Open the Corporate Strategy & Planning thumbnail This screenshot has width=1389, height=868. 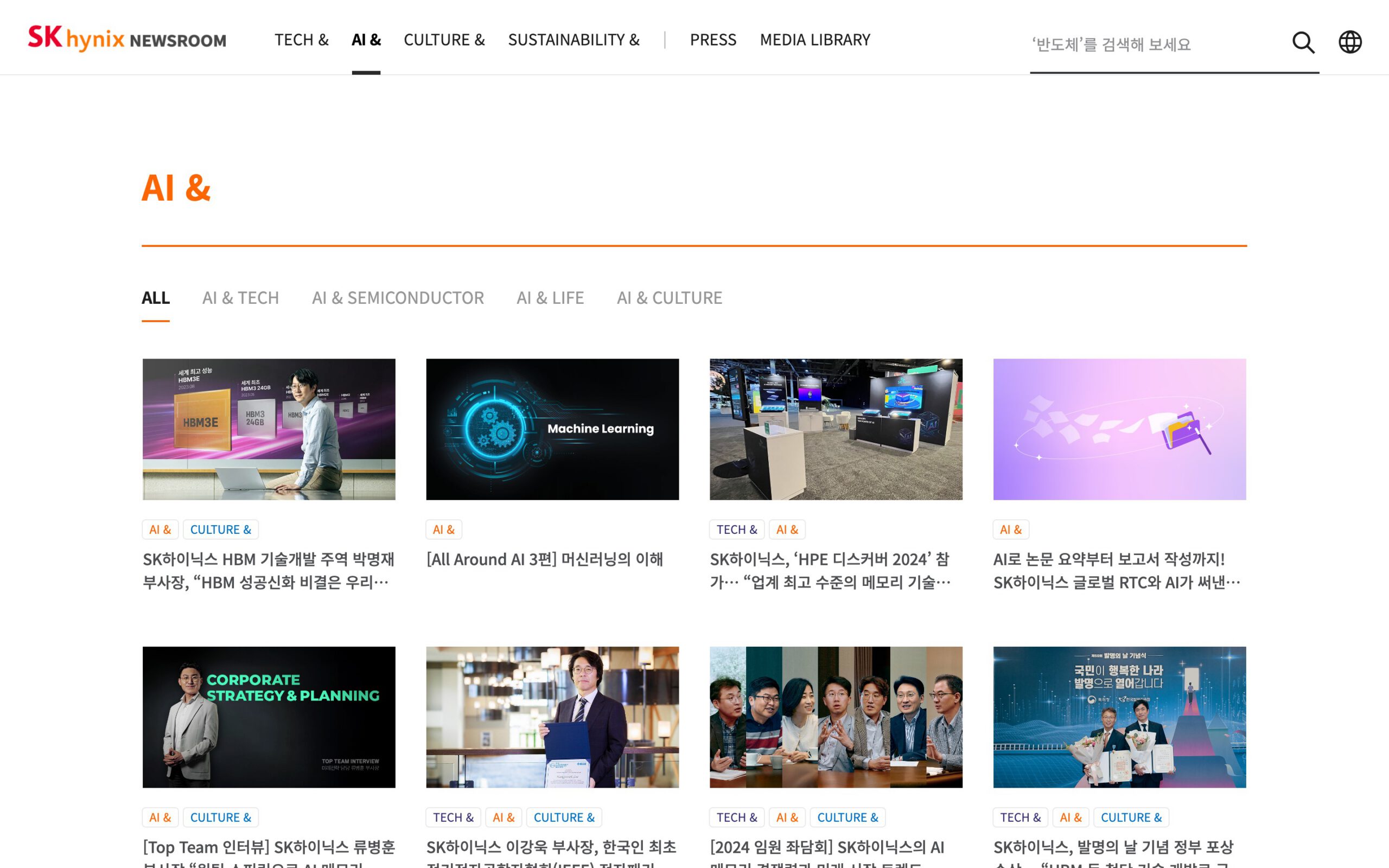(269, 717)
